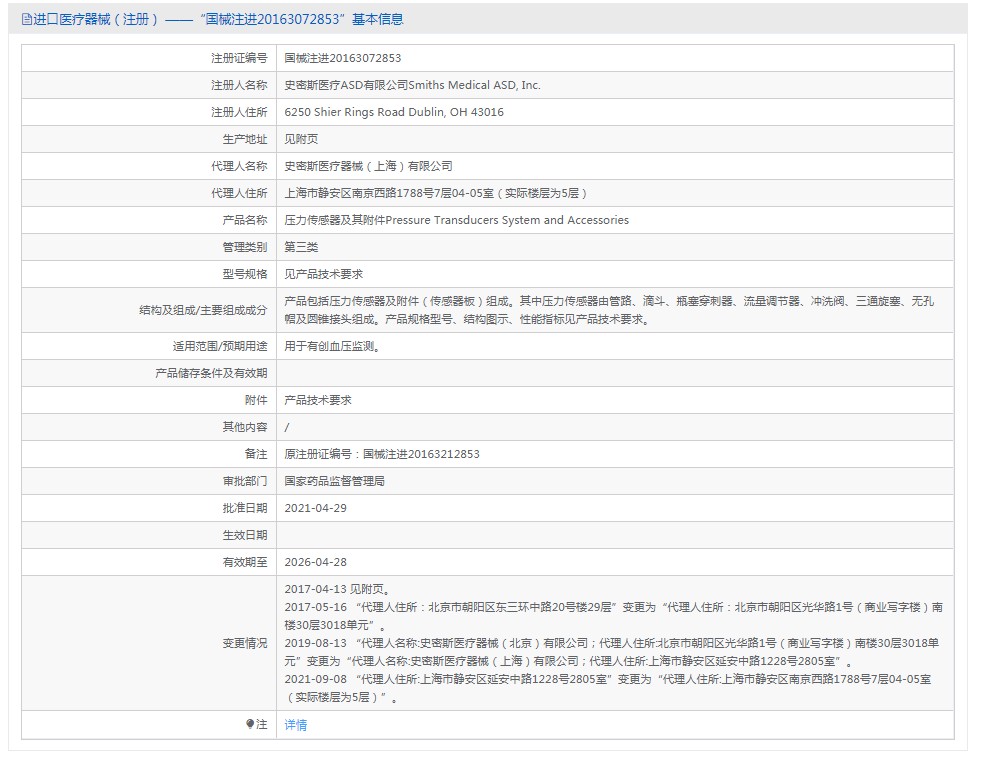
Task: Select registrant name Smiths Medical ASD, Inc.
Action: tap(474, 85)
